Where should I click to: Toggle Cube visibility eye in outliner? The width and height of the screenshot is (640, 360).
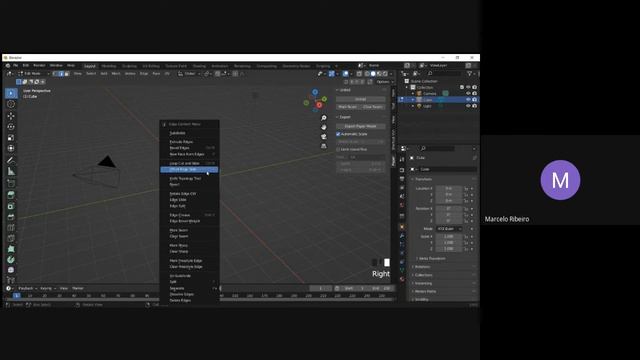click(468, 100)
